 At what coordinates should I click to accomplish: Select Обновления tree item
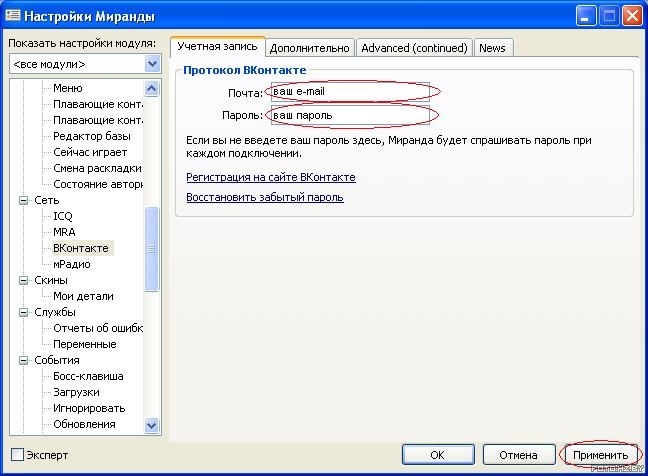[x=84, y=424]
